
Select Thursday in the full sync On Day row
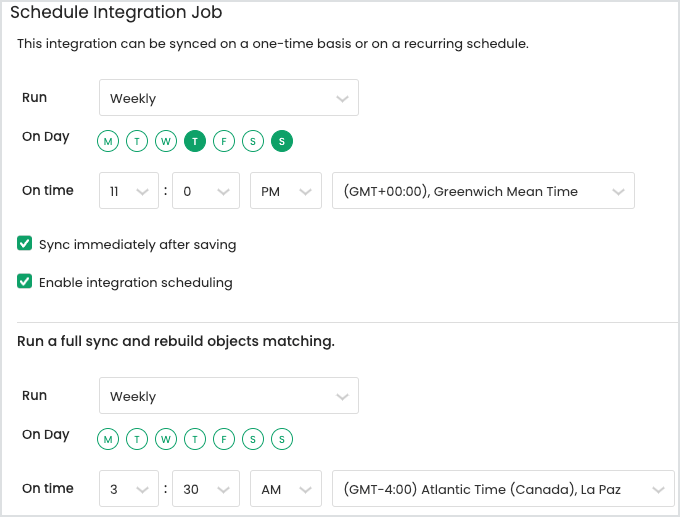coord(195,439)
